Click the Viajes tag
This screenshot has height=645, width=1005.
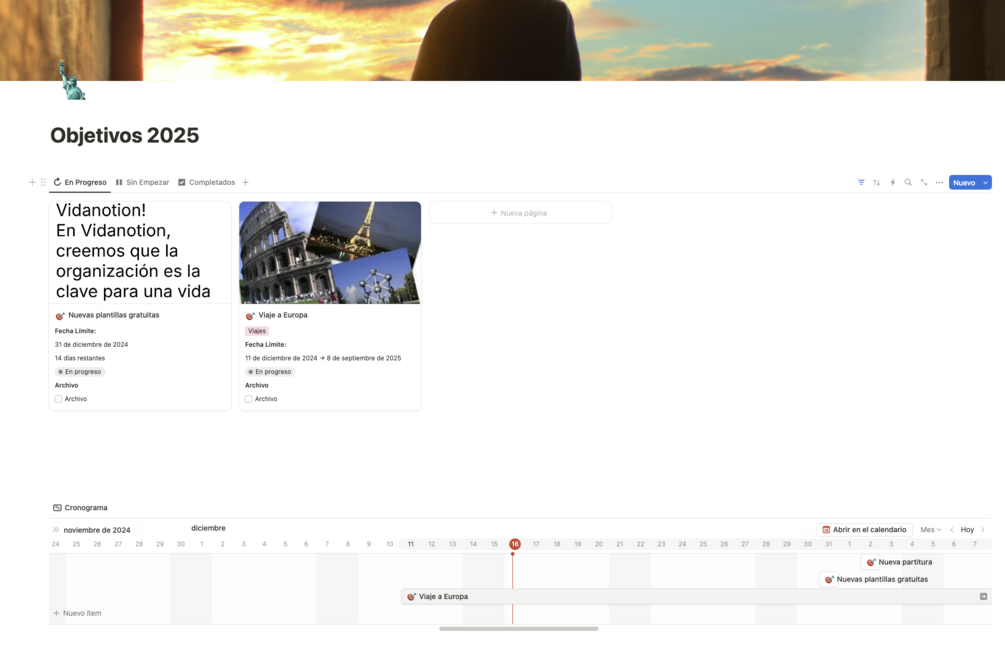pyautogui.click(x=257, y=331)
